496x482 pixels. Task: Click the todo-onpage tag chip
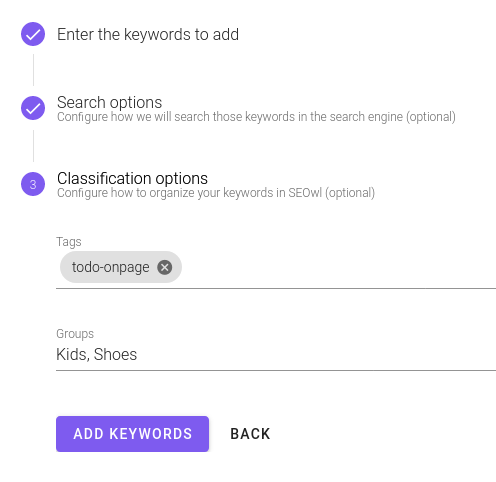coord(110,267)
